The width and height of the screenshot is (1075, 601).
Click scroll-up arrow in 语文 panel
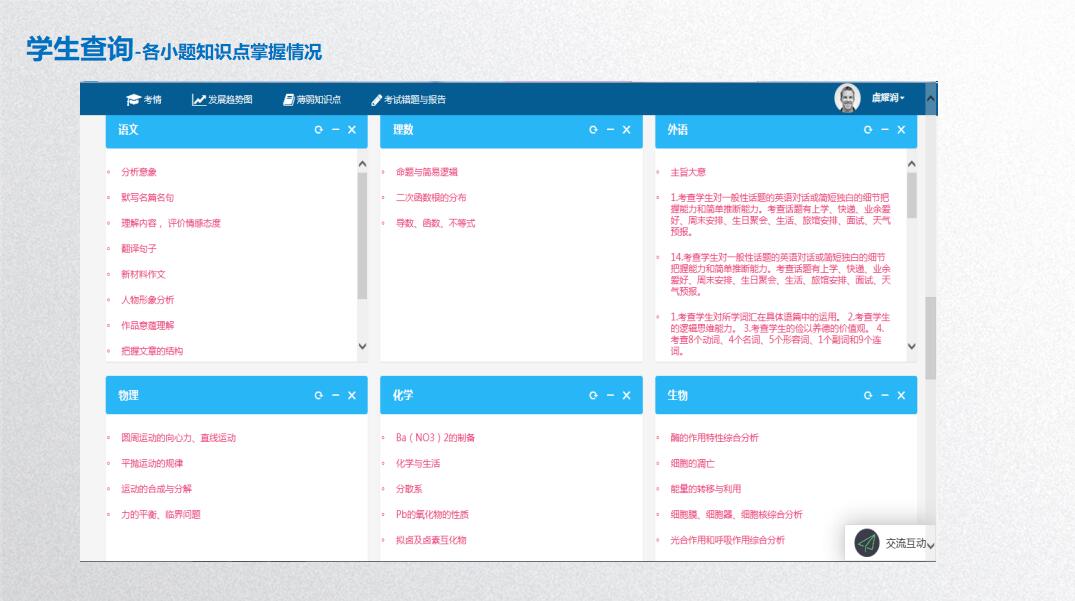click(x=363, y=164)
